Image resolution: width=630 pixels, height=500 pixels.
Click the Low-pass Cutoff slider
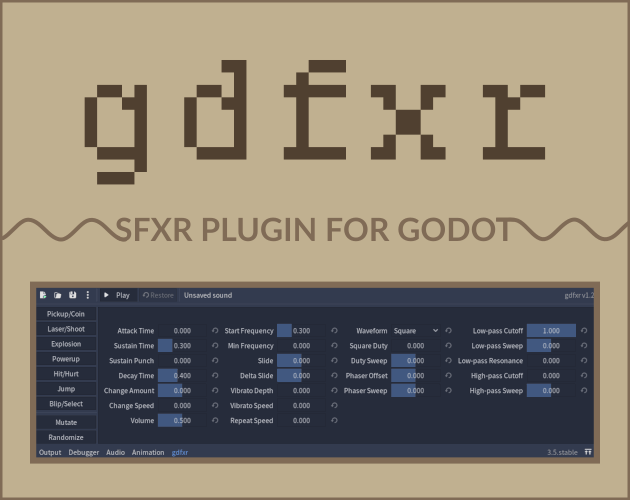(x=551, y=331)
